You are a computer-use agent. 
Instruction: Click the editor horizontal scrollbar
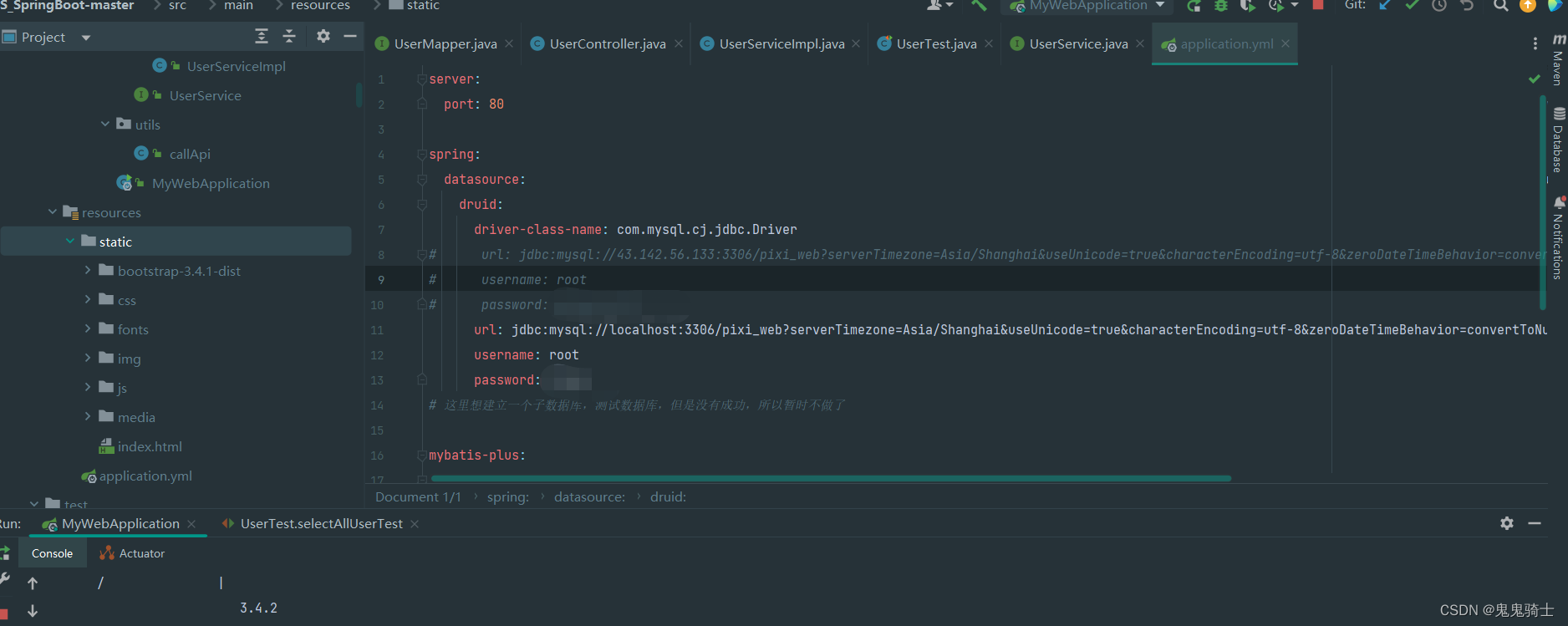click(x=831, y=478)
